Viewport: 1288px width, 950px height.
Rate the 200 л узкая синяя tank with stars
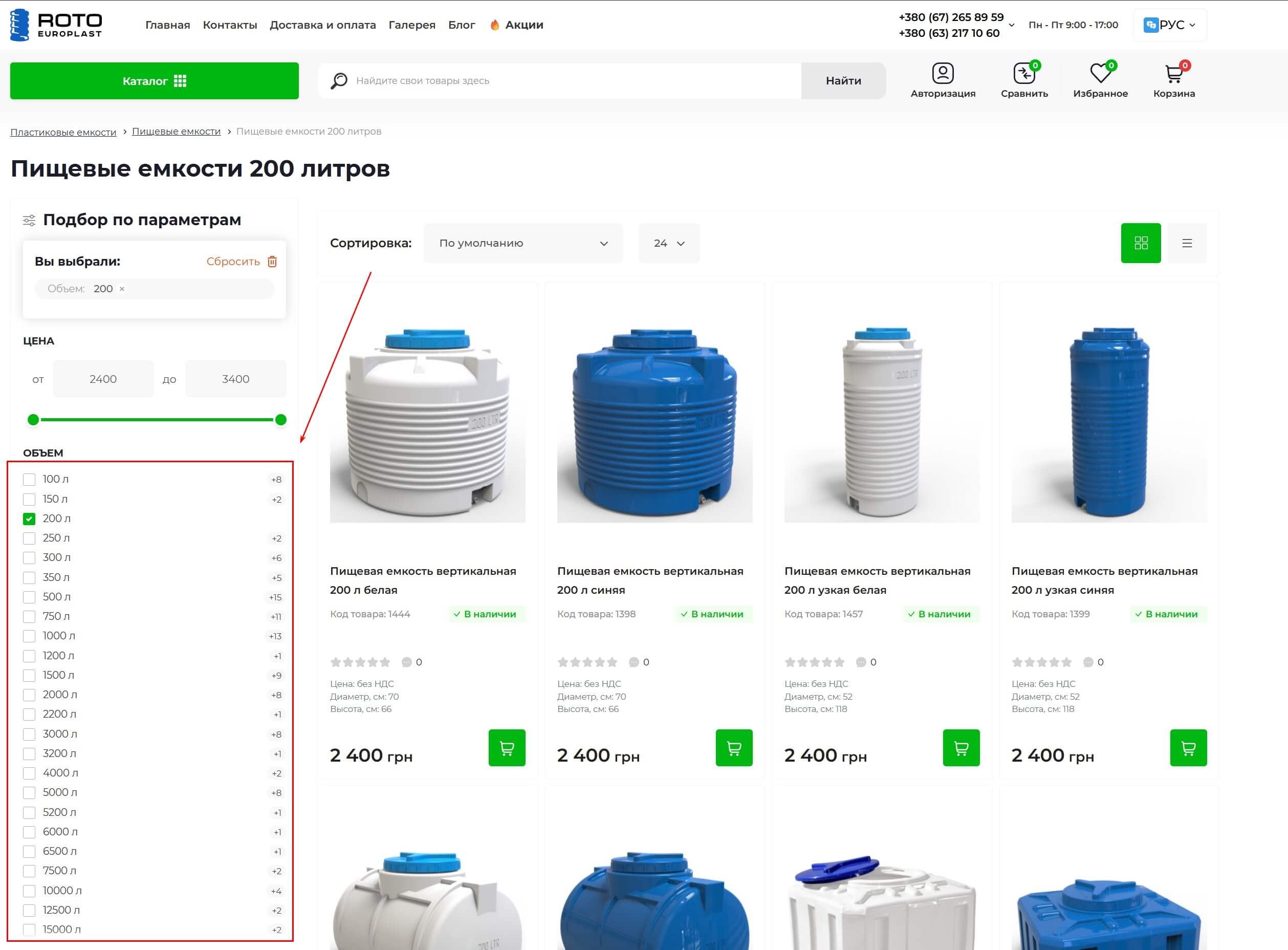pos(1042,662)
